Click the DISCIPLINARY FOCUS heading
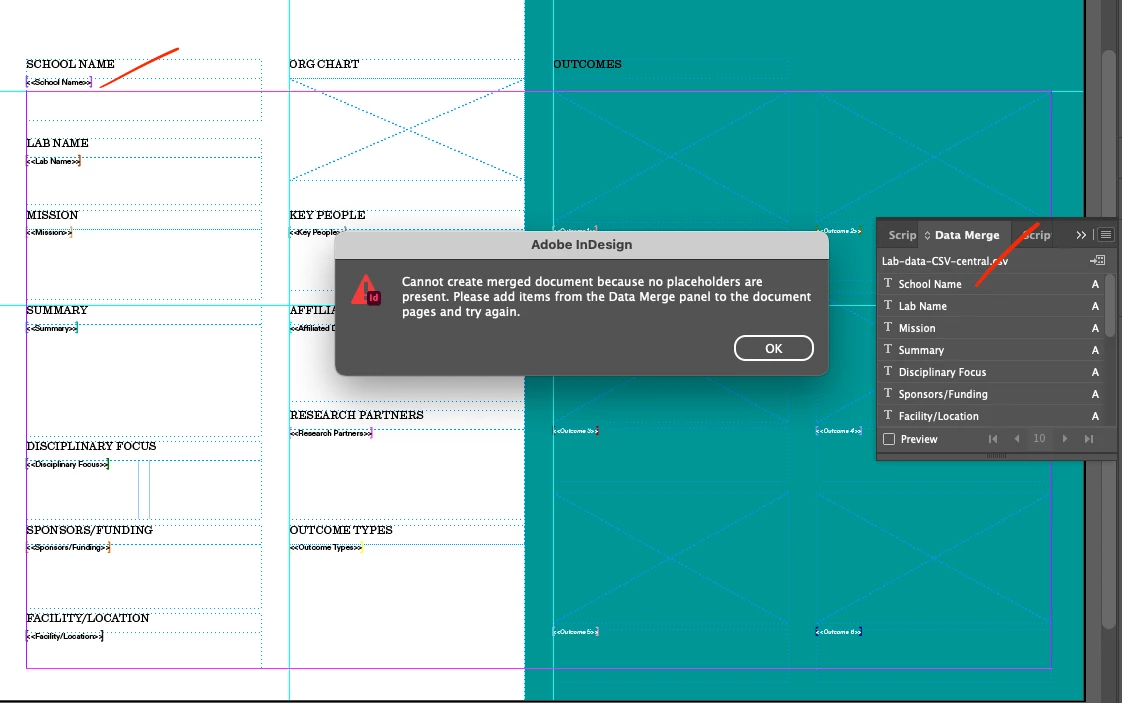The height and width of the screenshot is (703, 1122). (x=91, y=446)
